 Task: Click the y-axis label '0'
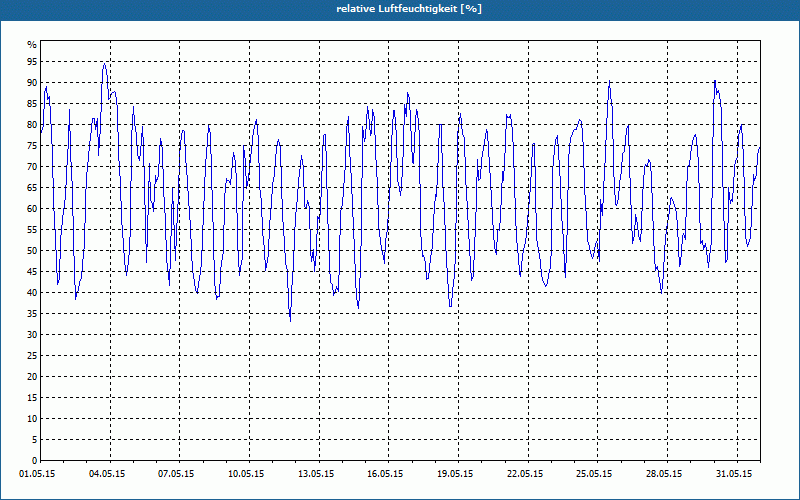(35, 460)
